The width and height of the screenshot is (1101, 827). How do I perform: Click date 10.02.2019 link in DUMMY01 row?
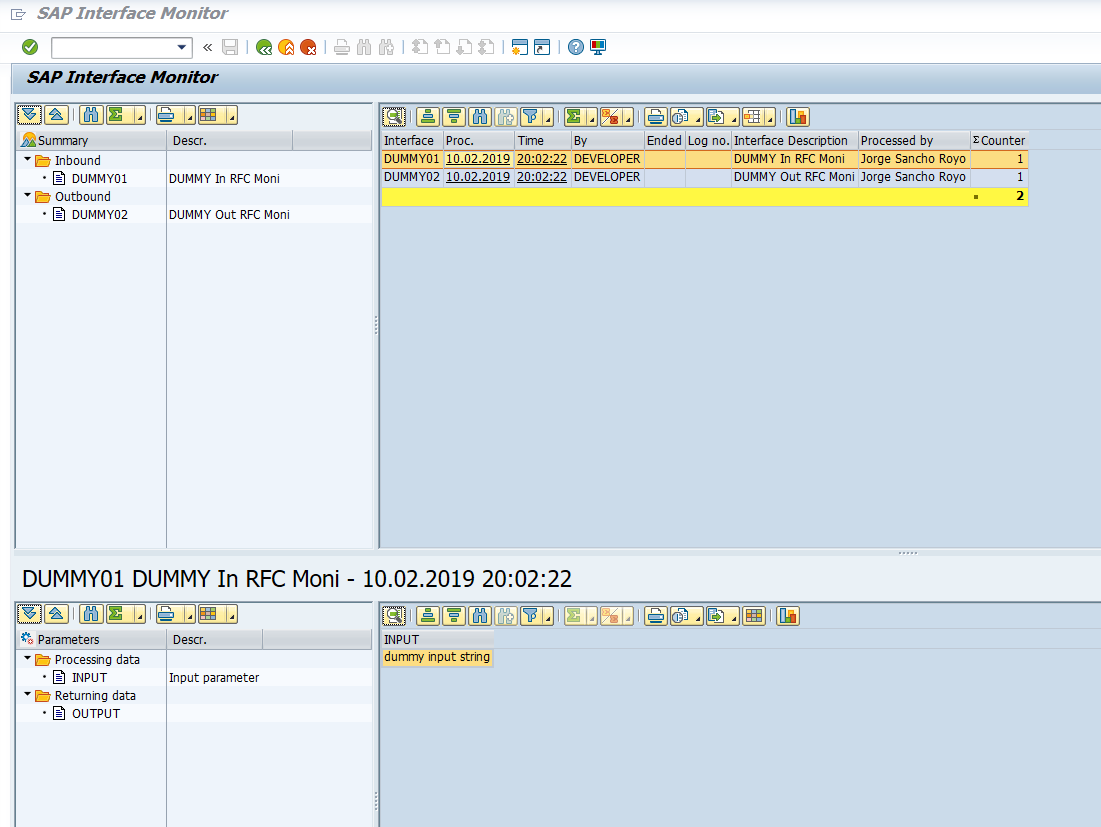point(477,159)
